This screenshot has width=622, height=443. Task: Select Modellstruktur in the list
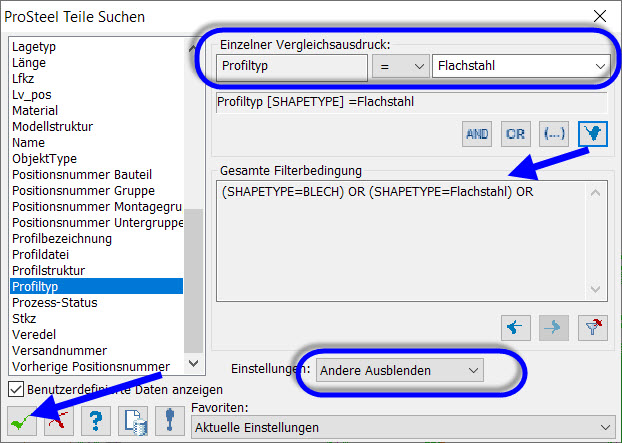[x=96, y=127]
